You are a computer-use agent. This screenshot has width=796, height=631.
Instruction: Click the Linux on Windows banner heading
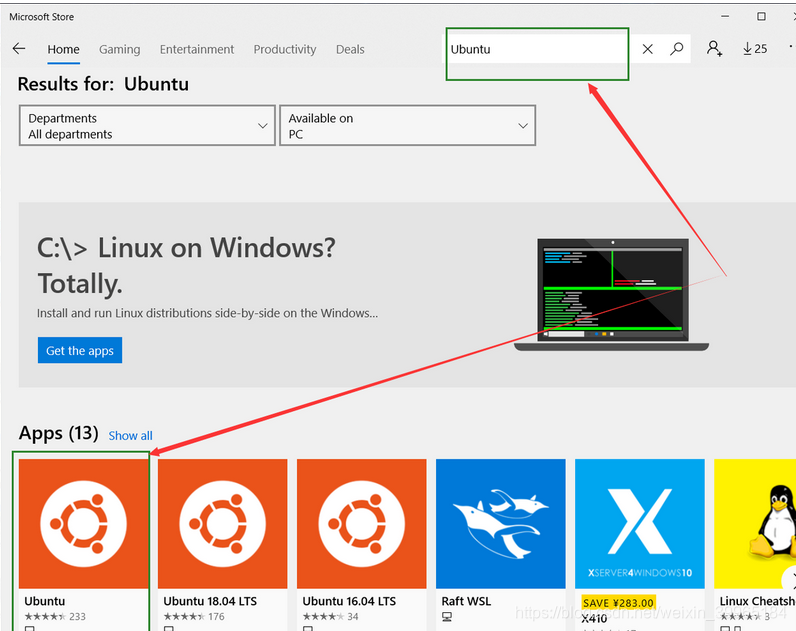pyautogui.click(x=186, y=265)
